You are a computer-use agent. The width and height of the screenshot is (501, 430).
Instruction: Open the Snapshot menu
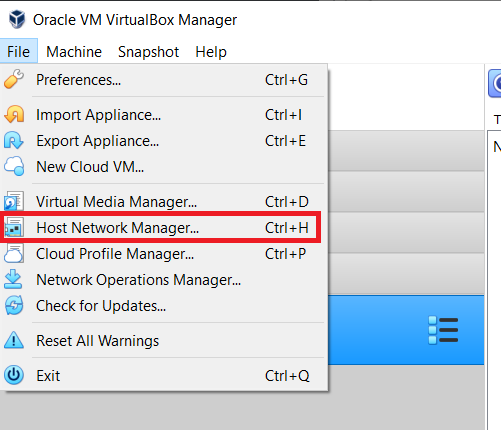(x=148, y=52)
